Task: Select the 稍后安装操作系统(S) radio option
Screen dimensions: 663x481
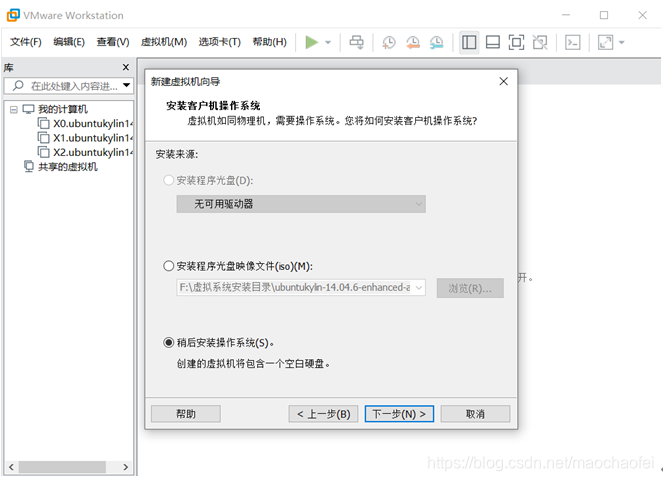Action: point(168,342)
